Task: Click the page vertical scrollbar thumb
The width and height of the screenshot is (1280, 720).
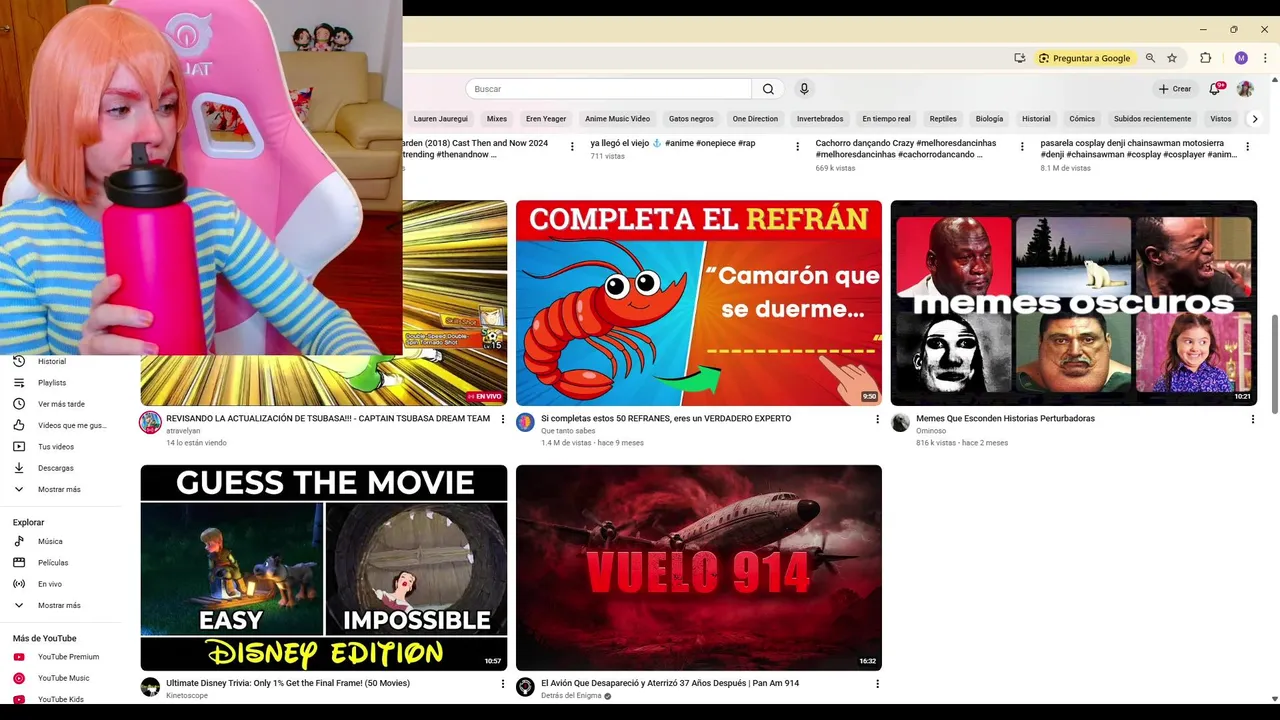Action: [x=1274, y=364]
